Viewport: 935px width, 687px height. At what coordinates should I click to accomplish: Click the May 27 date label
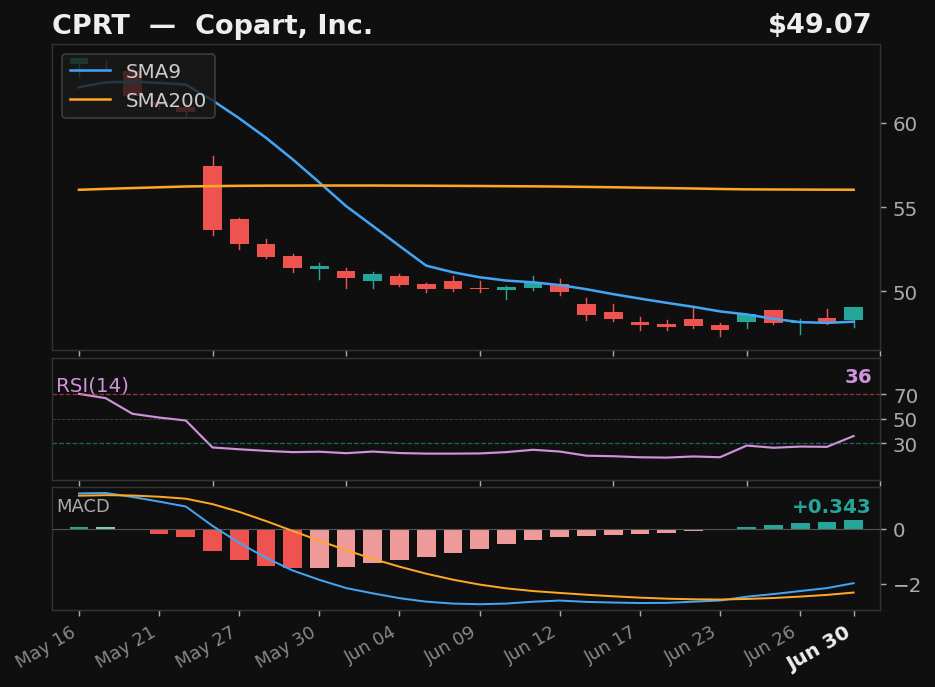pyautogui.click(x=205, y=646)
